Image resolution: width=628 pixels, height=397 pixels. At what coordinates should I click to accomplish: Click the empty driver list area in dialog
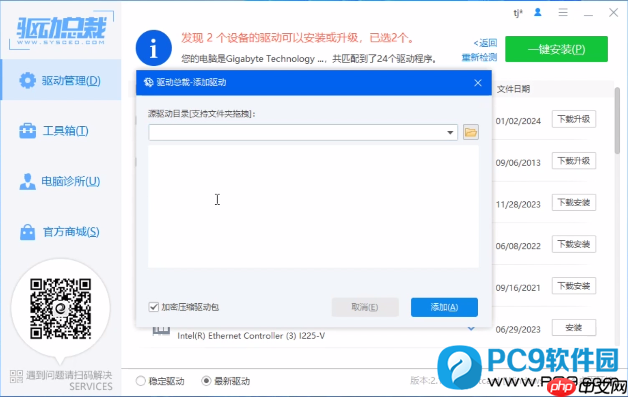click(313, 206)
